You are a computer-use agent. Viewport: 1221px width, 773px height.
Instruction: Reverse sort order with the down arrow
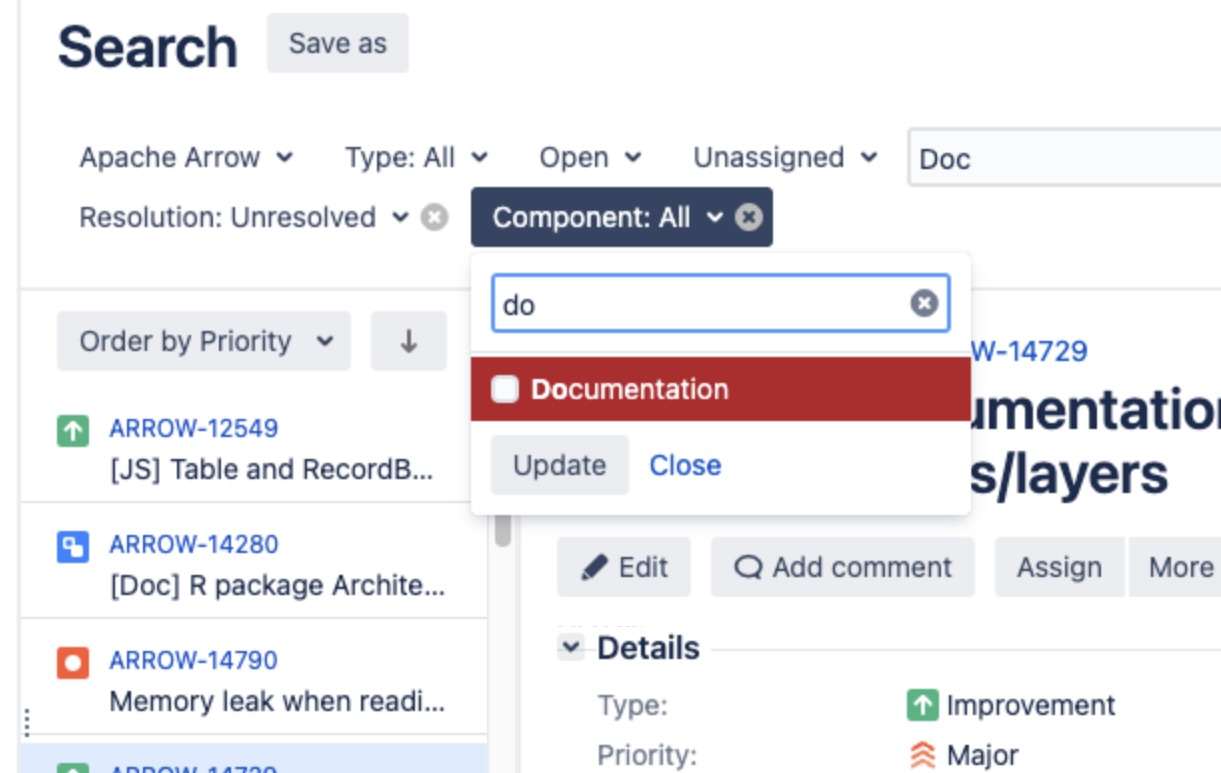408,342
